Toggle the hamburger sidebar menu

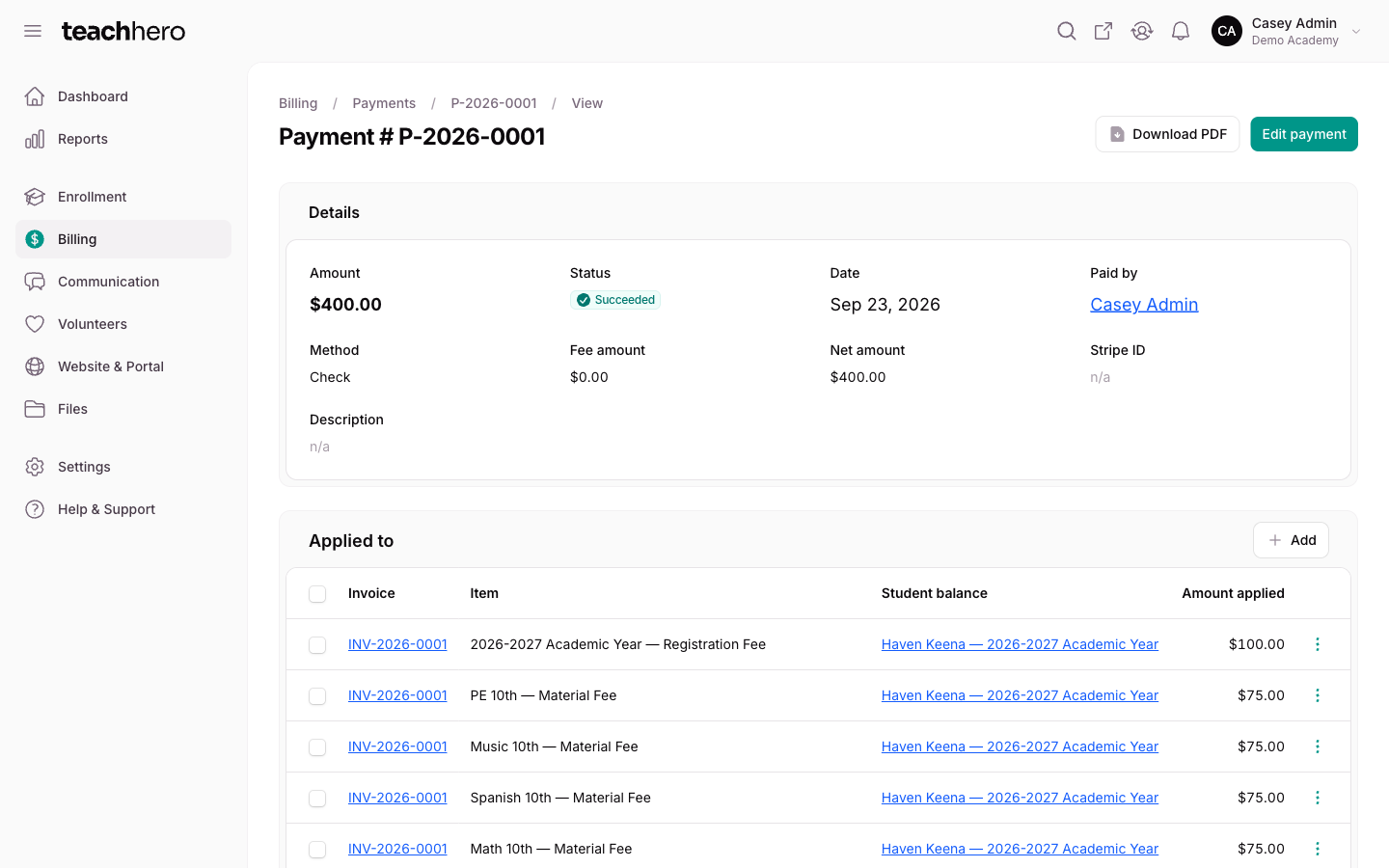(x=33, y=31)
